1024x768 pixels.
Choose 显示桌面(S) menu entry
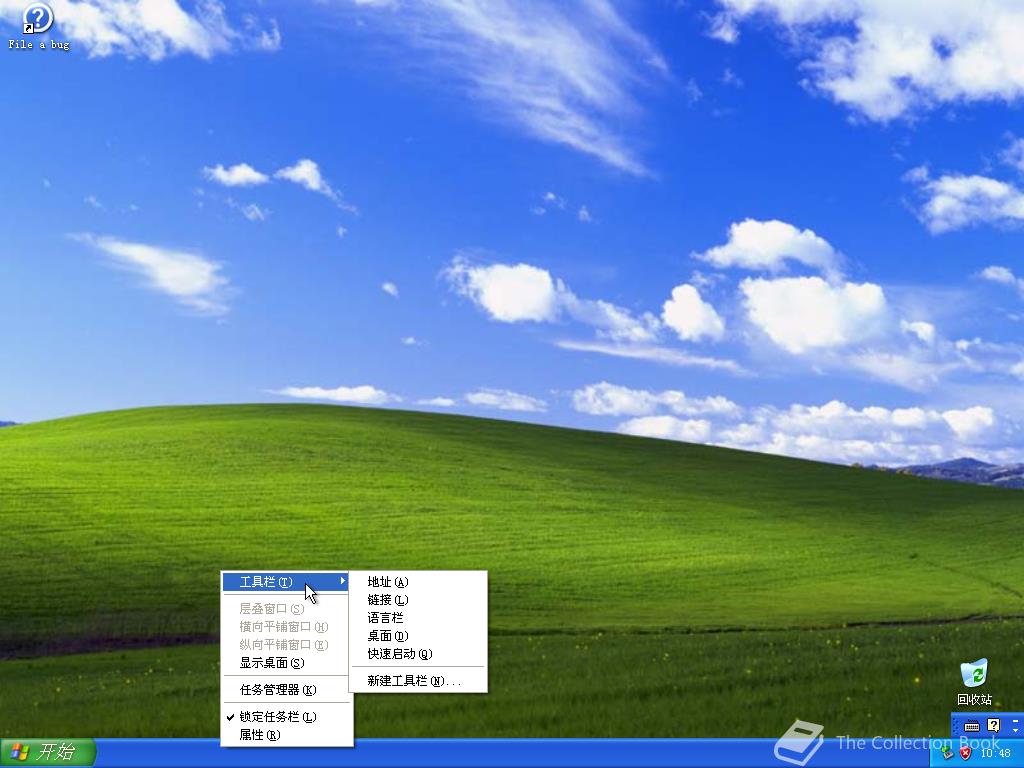point(288,663)
